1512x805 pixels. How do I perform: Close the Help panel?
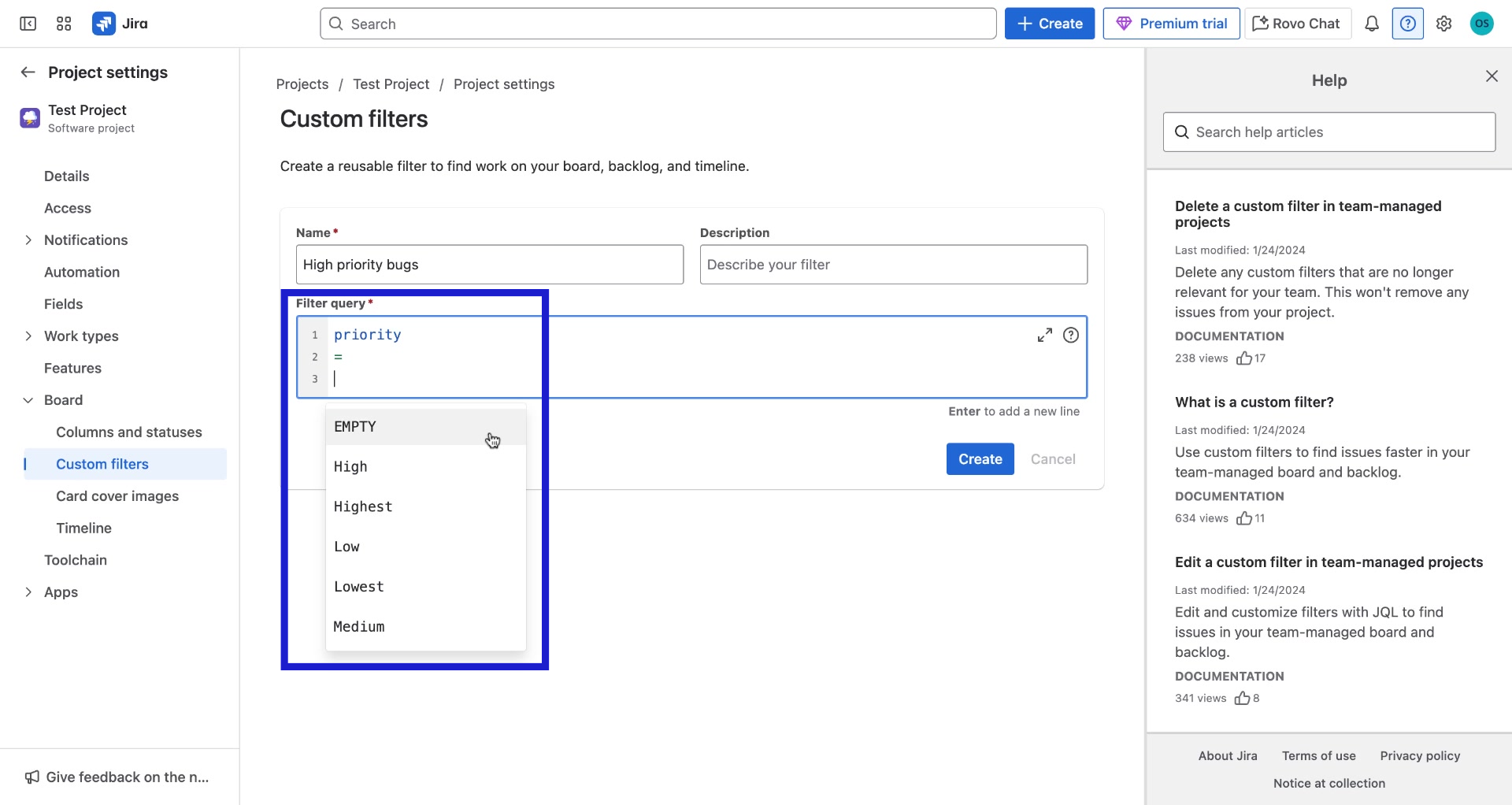pos(1491,76)
